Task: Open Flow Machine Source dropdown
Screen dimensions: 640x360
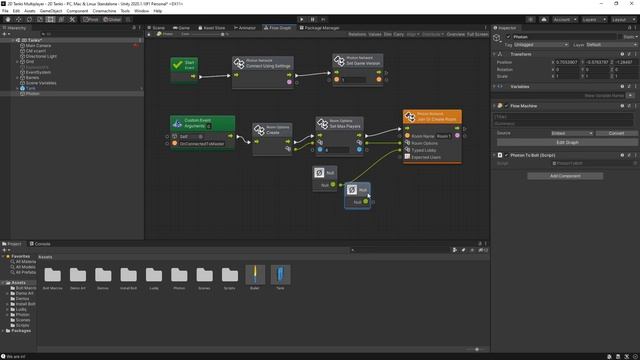Action: pos(572,133)
